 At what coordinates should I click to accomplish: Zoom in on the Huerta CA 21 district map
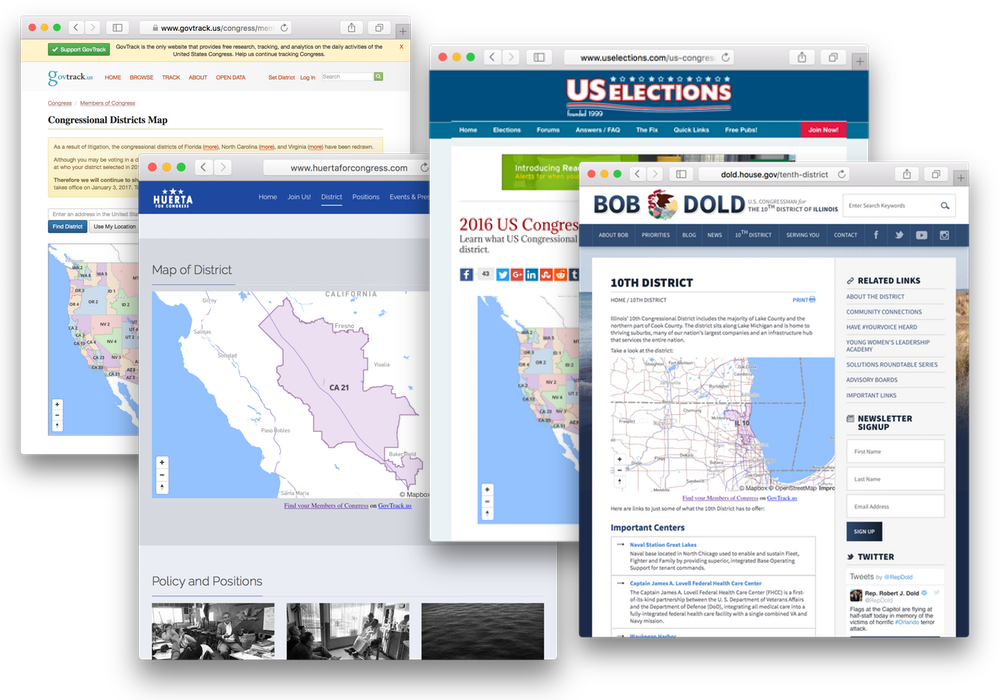coord(162,462)
